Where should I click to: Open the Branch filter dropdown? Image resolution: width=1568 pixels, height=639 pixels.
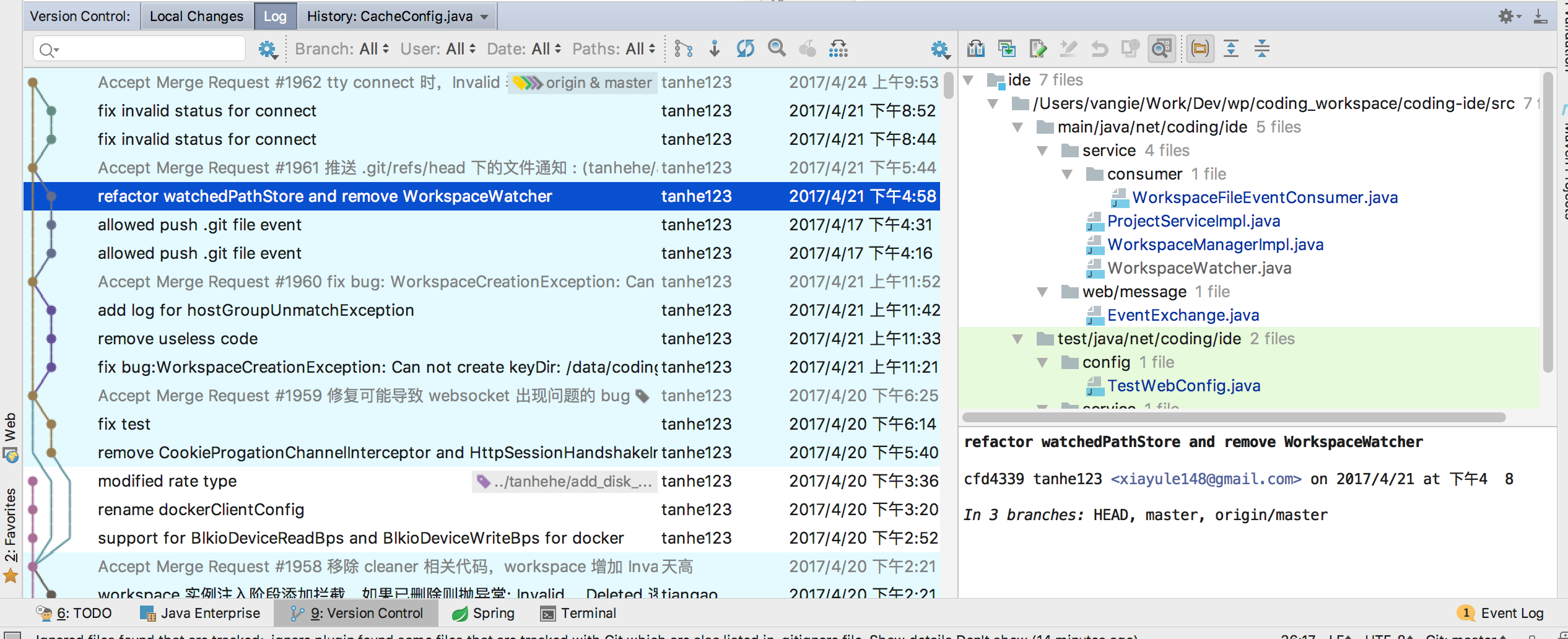coord(342,49)
